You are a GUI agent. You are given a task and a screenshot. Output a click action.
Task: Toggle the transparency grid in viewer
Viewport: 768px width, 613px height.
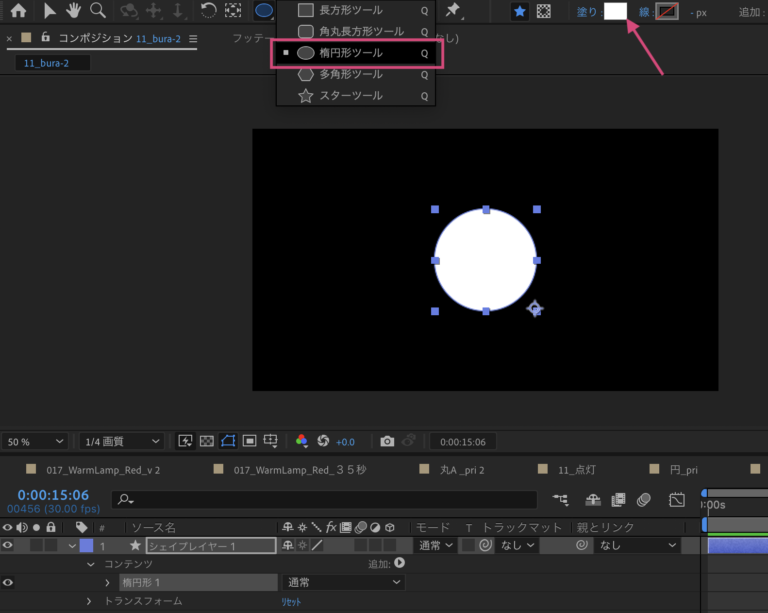[x=206, y=441]
